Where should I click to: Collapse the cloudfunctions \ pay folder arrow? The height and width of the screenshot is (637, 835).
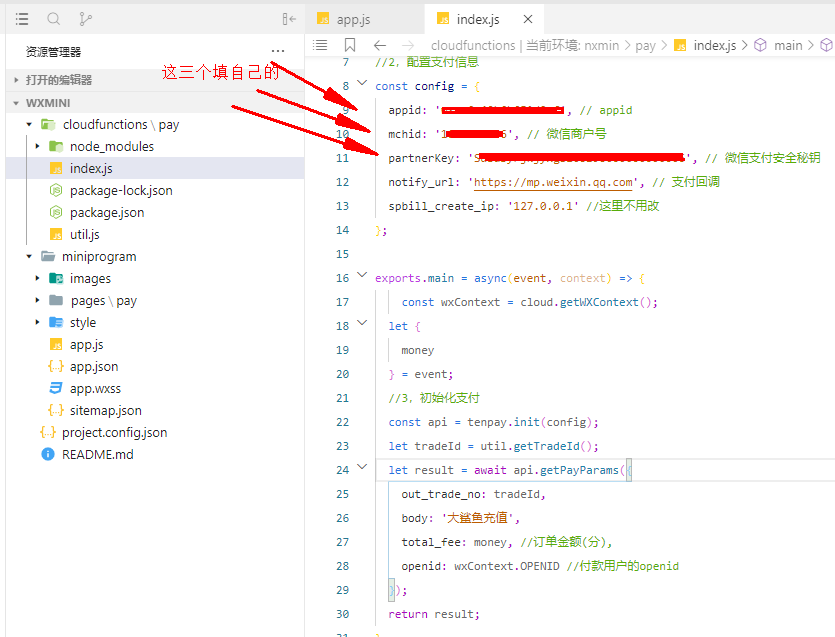coord(29,125)
